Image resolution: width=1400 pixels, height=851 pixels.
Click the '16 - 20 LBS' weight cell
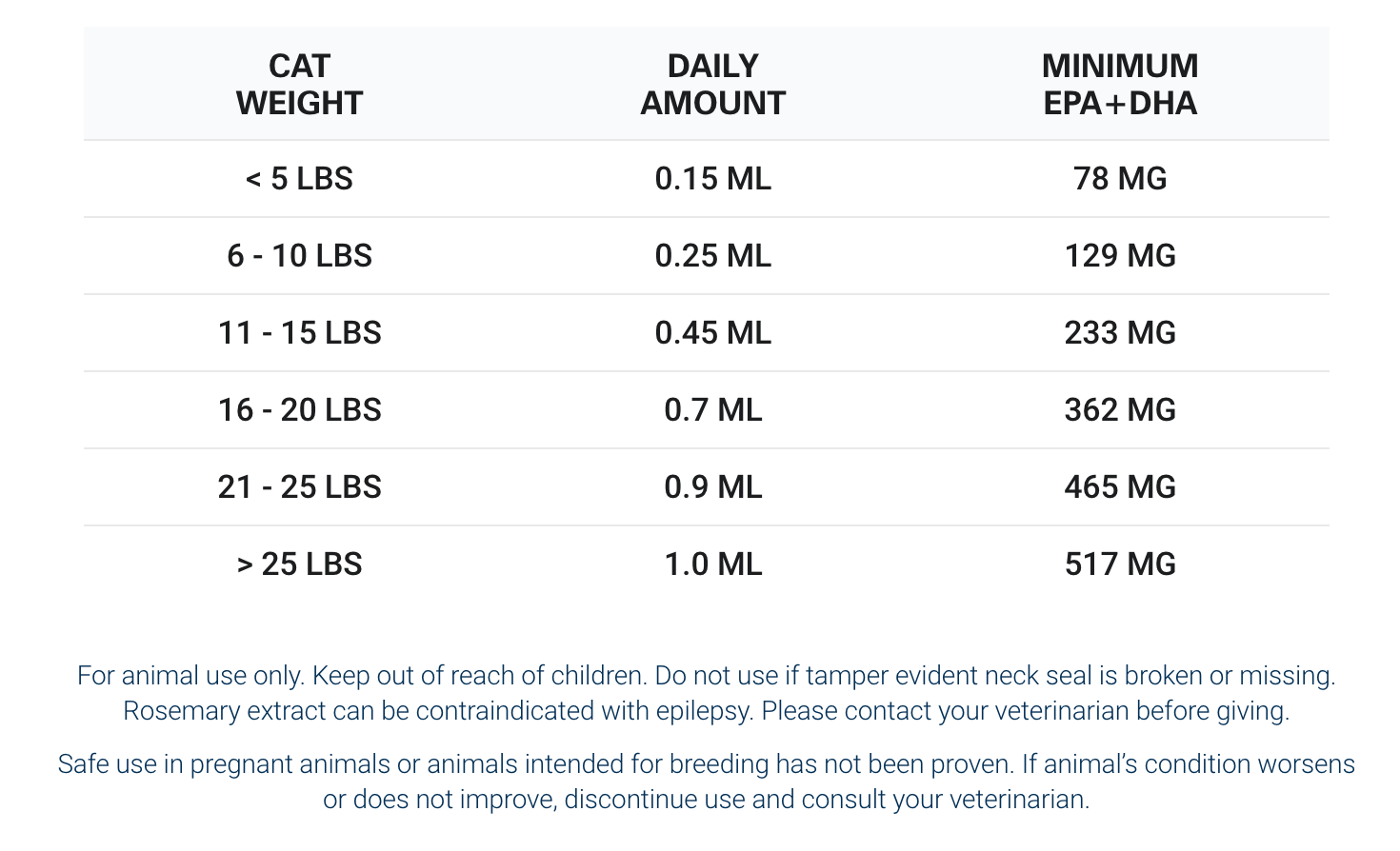click(299, 410)
